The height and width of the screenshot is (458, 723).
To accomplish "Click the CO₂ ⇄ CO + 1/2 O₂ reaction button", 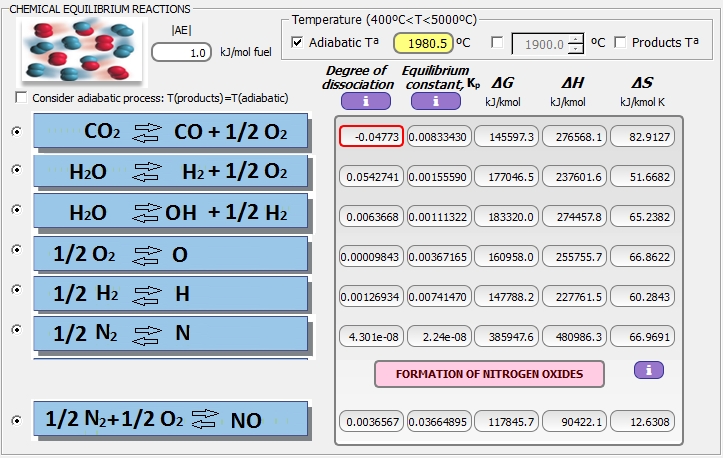I will point(170,131).
